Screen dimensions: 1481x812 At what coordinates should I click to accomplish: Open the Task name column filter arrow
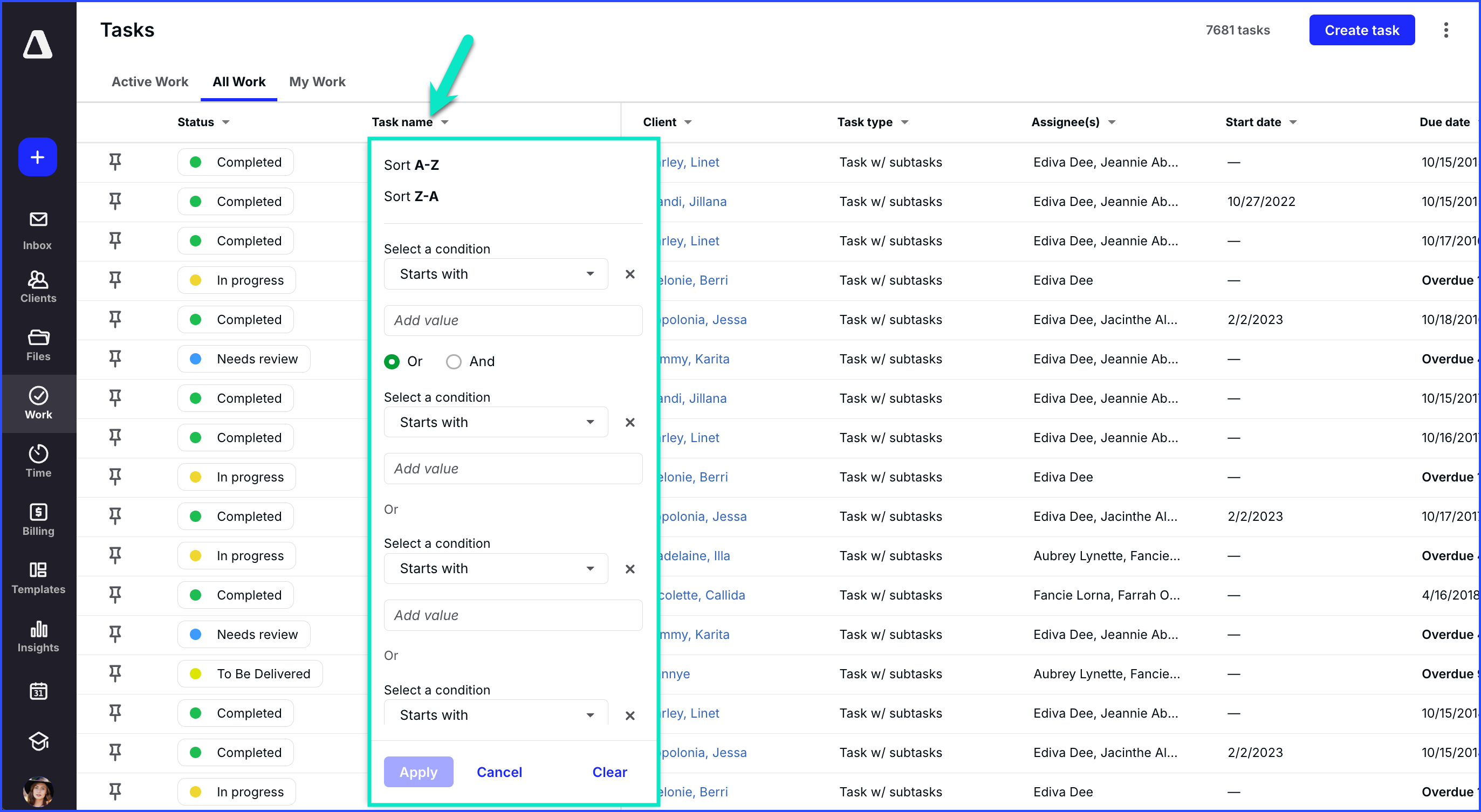click(444, 122)
